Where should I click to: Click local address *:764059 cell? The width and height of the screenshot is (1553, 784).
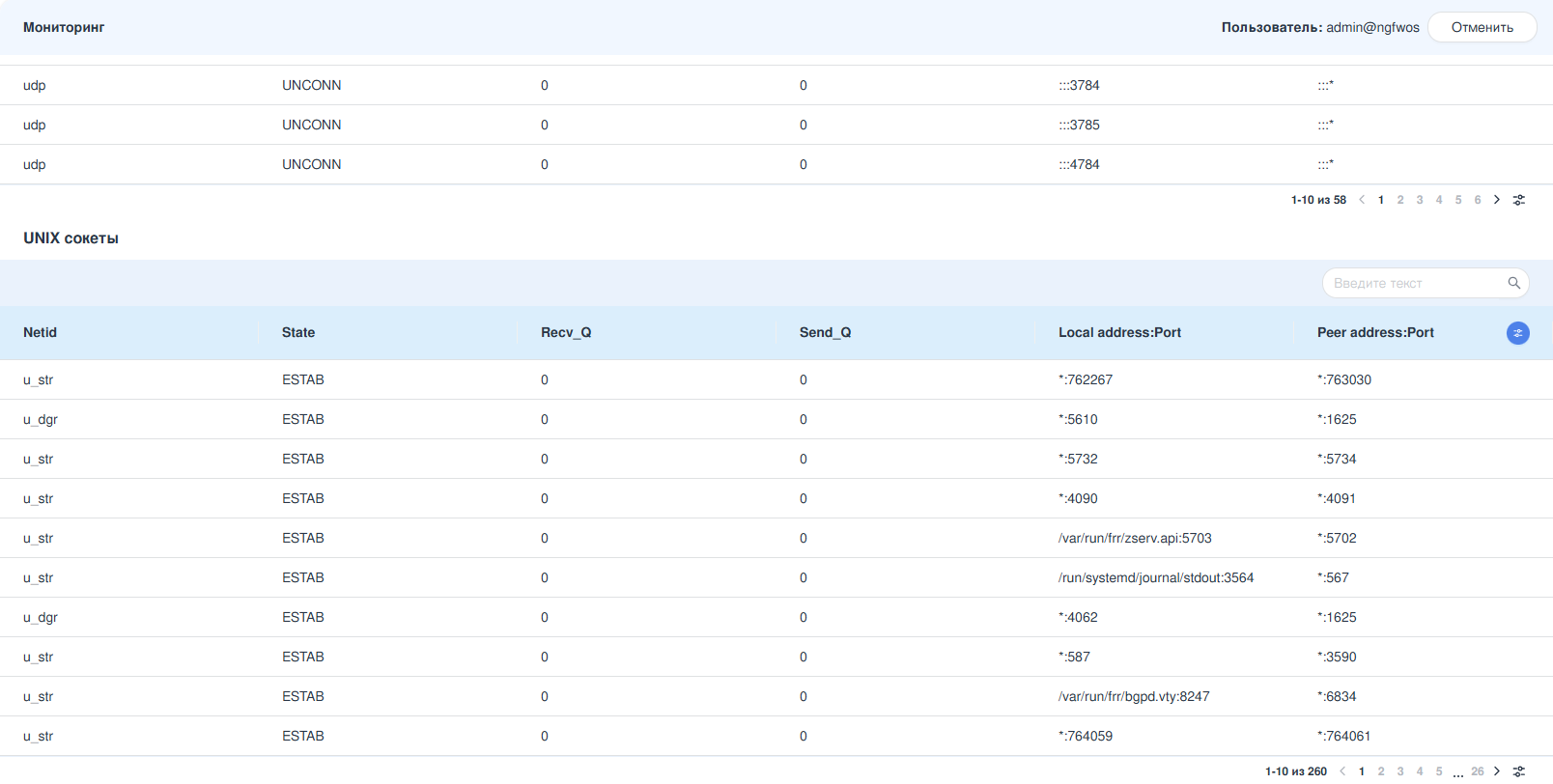(1086, 736)
